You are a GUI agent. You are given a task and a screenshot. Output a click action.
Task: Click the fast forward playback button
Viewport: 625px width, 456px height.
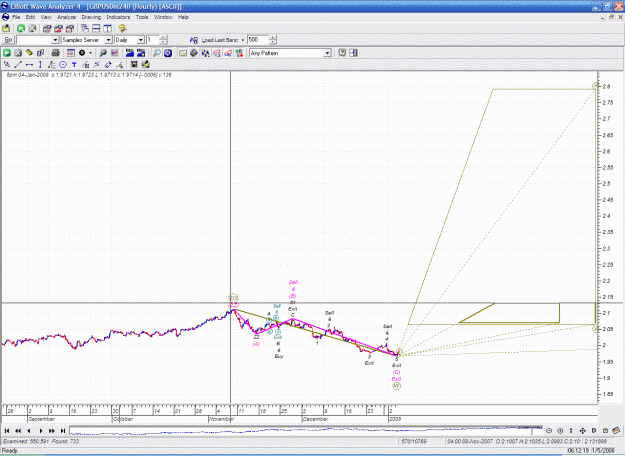[x=52, y=430]
